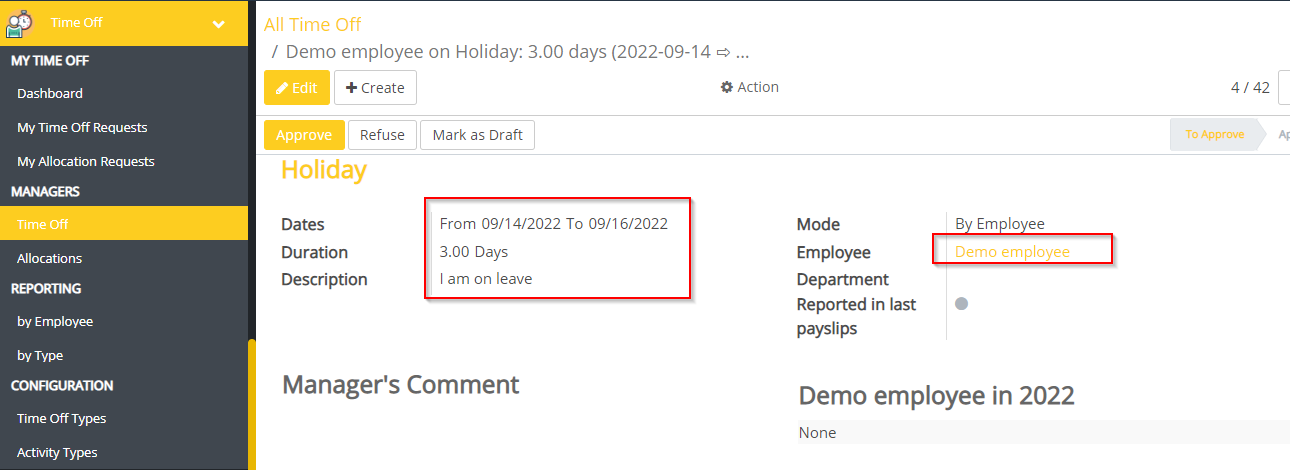Viewport: 1290px width, 470px height.
Task: Open My Allocation Requests
Action: pyautogui.click(x=86, y=161)
